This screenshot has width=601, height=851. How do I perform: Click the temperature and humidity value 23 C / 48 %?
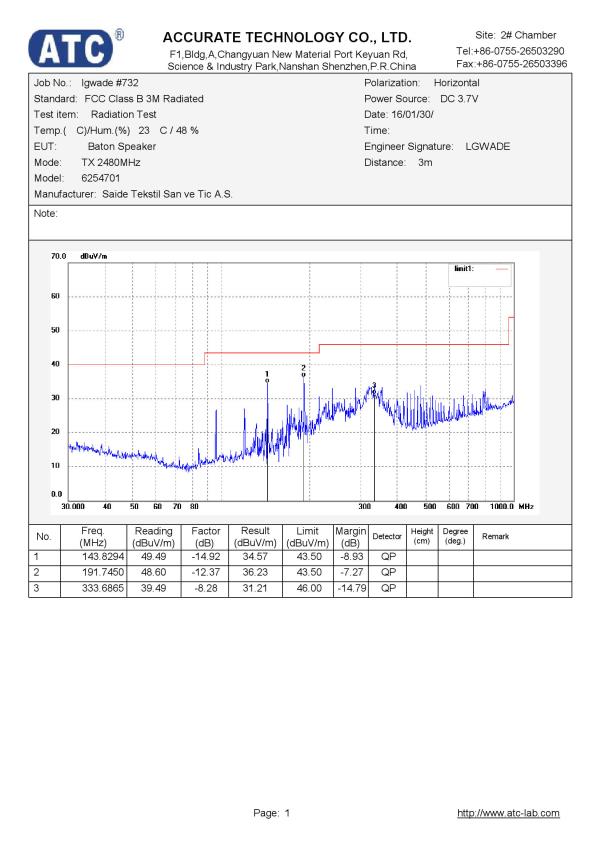[x=168, y=131]
